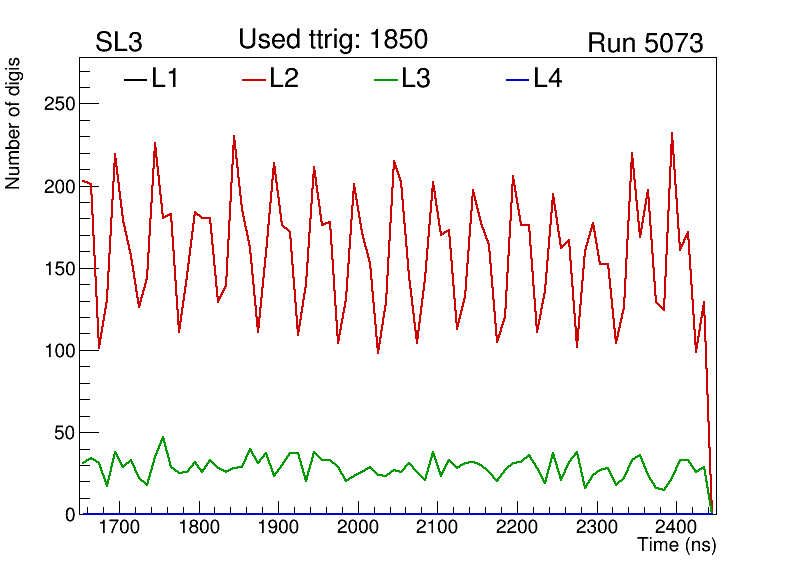Click the 250 tick label on y-axis
The height and width of the screenshot is (572, 796).
coord(58,104)
